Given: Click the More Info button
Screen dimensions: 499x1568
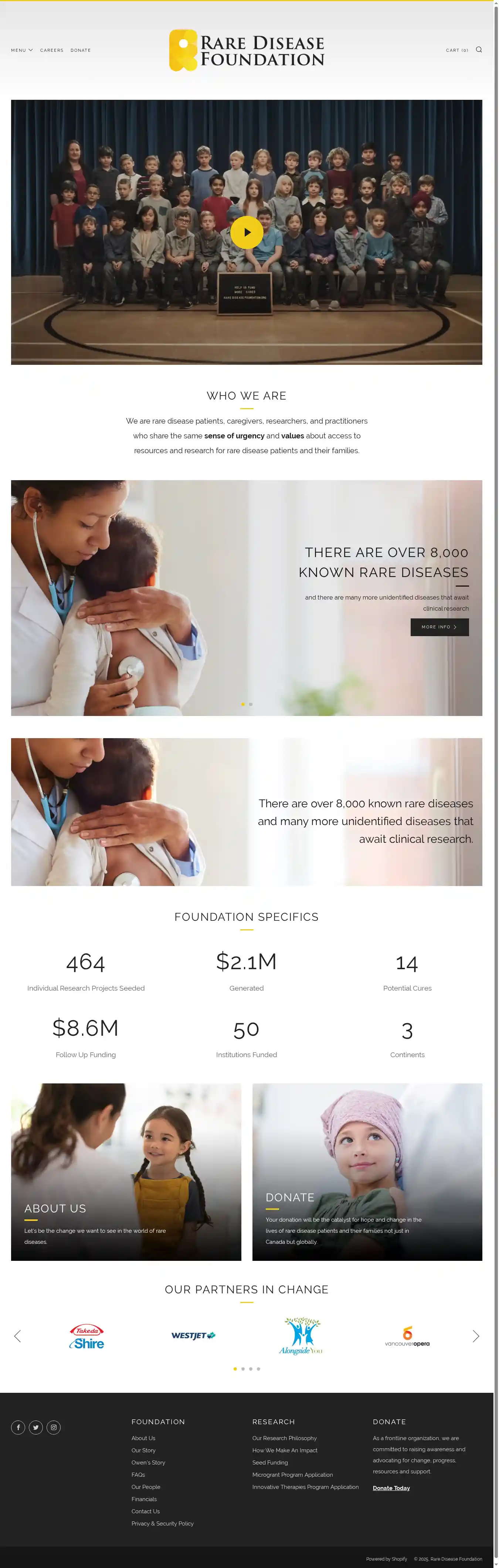Looking at the screenshot, I should tap(439, 627).
